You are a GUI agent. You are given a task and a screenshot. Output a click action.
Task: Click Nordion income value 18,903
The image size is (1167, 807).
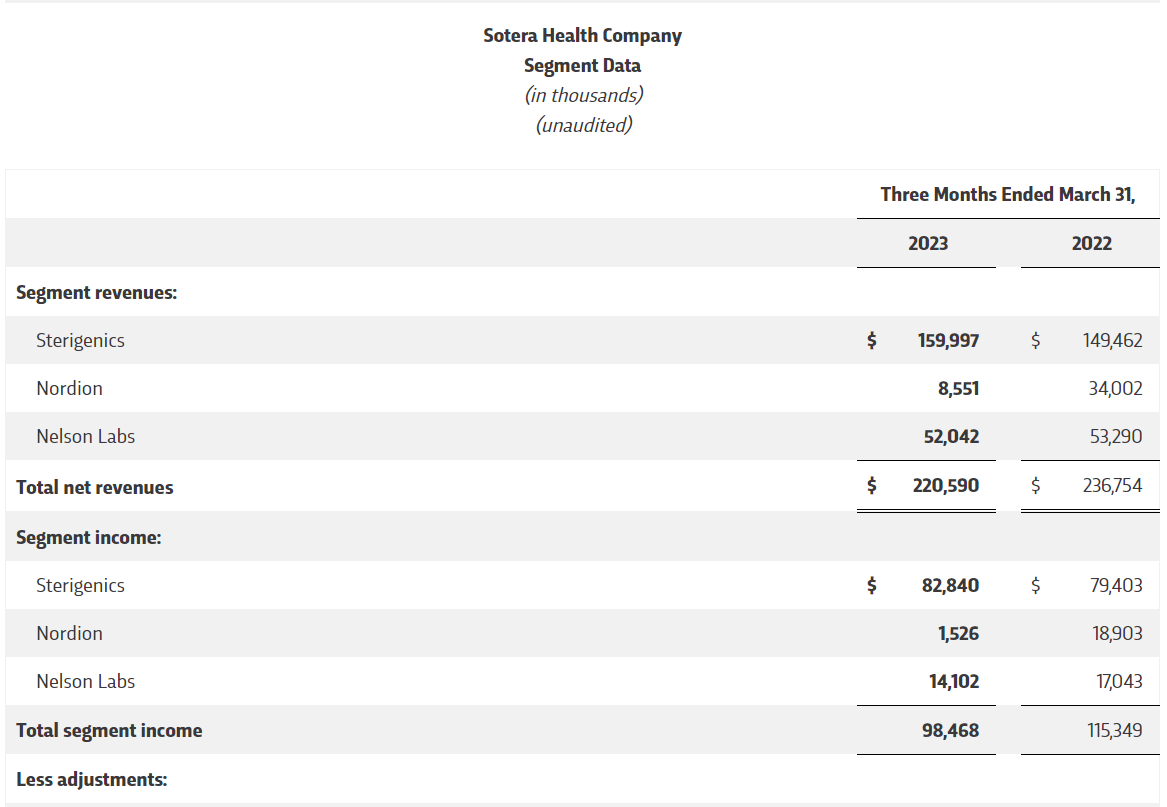[1117, 634]
